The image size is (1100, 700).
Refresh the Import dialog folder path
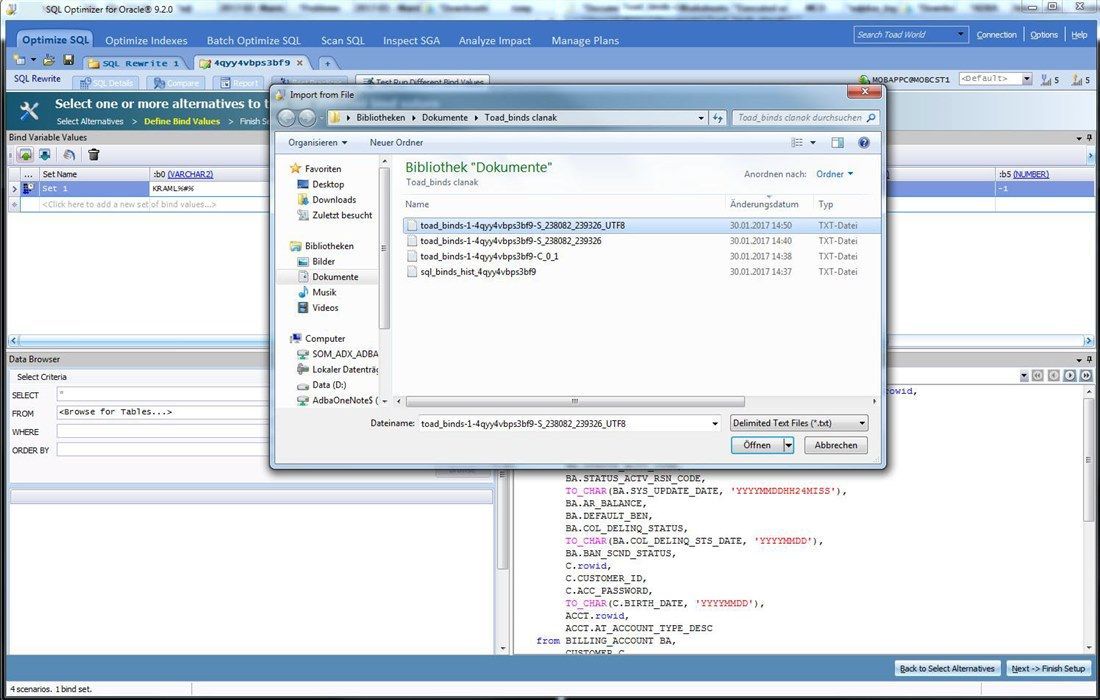pyautogui.click(x=718, y=118)
